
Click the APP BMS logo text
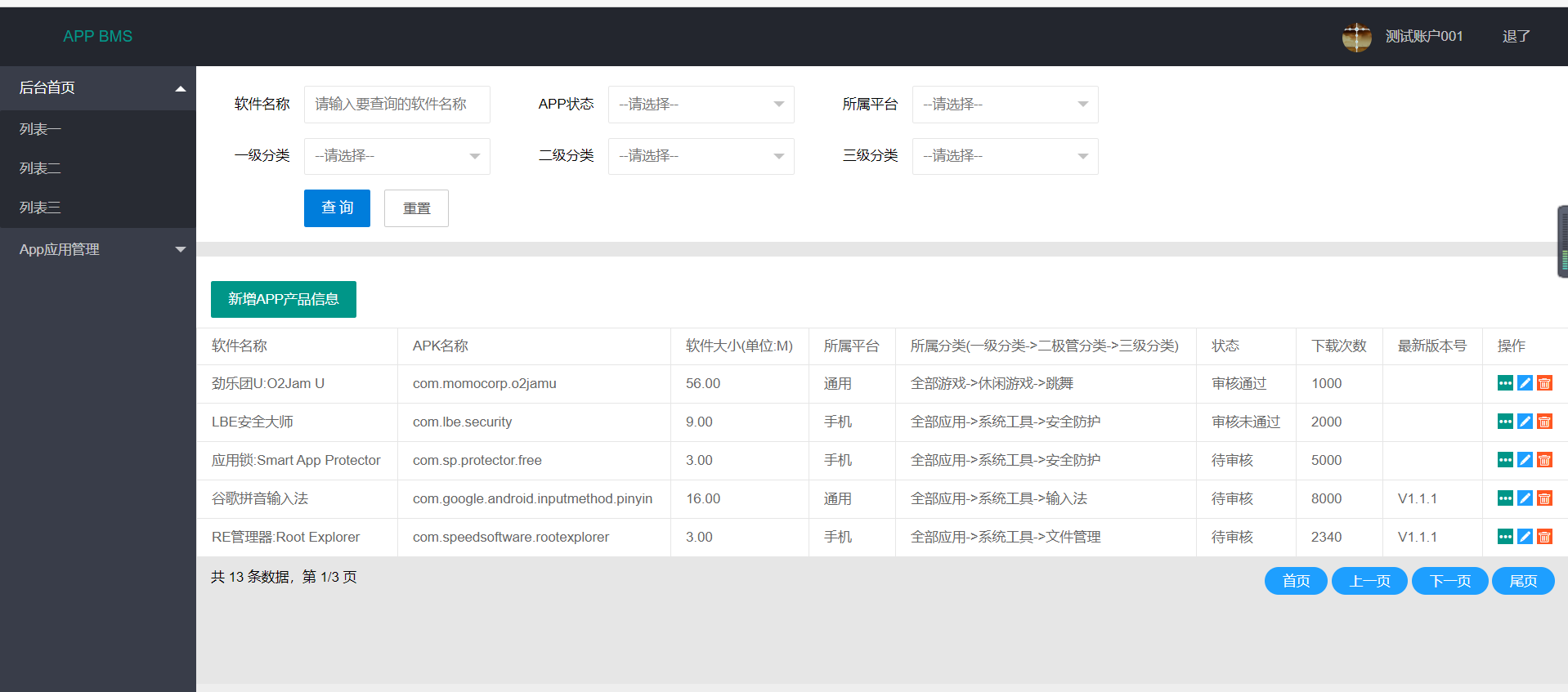click(98, 37)
